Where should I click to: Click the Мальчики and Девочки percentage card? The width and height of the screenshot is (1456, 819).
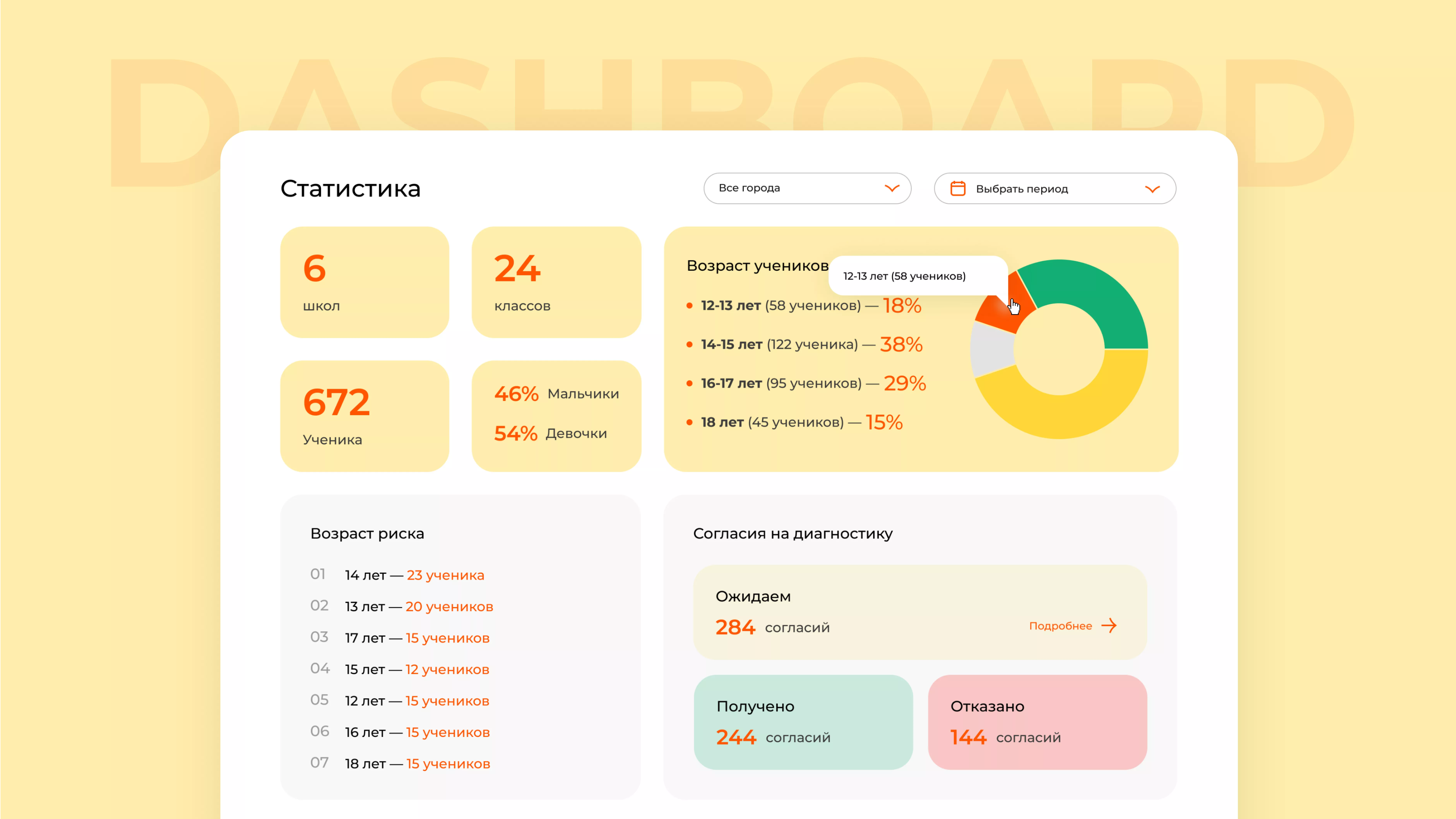click(x=556, y=416)
